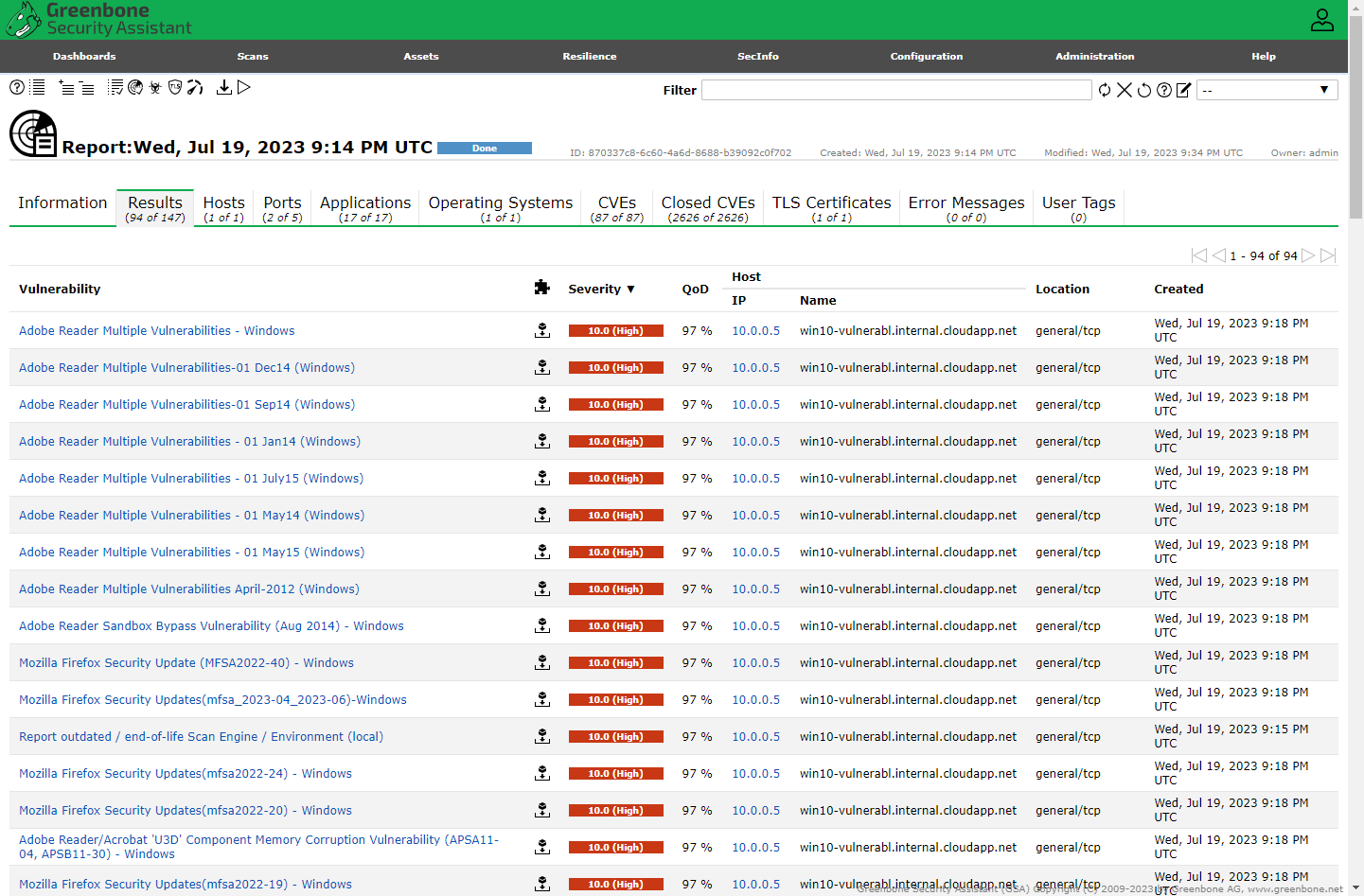1364x896 pixels.
Task: Switch to the Information tab
Action: [x=62, y=208]
